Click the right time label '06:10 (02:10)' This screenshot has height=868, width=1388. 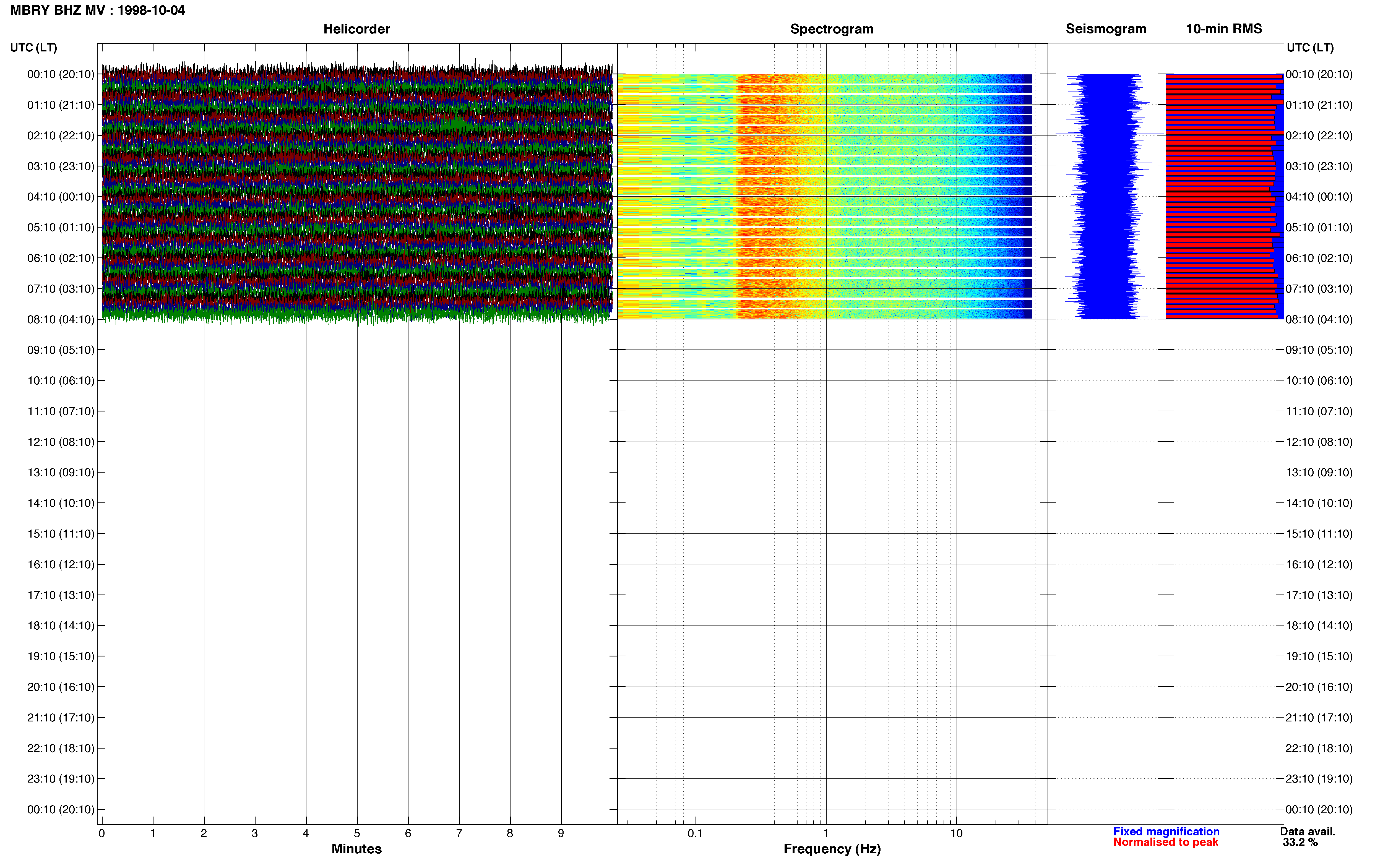coord(1319,258)
